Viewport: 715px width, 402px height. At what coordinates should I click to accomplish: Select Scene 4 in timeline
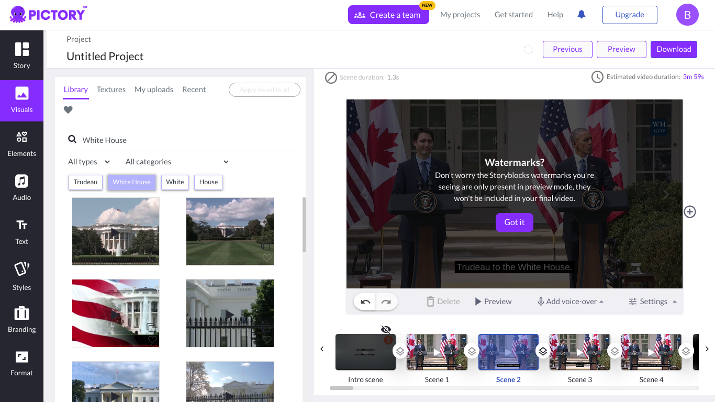651,351
